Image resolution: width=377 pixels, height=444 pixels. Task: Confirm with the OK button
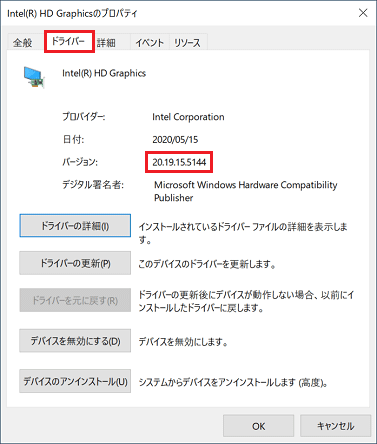pos(259,426)
